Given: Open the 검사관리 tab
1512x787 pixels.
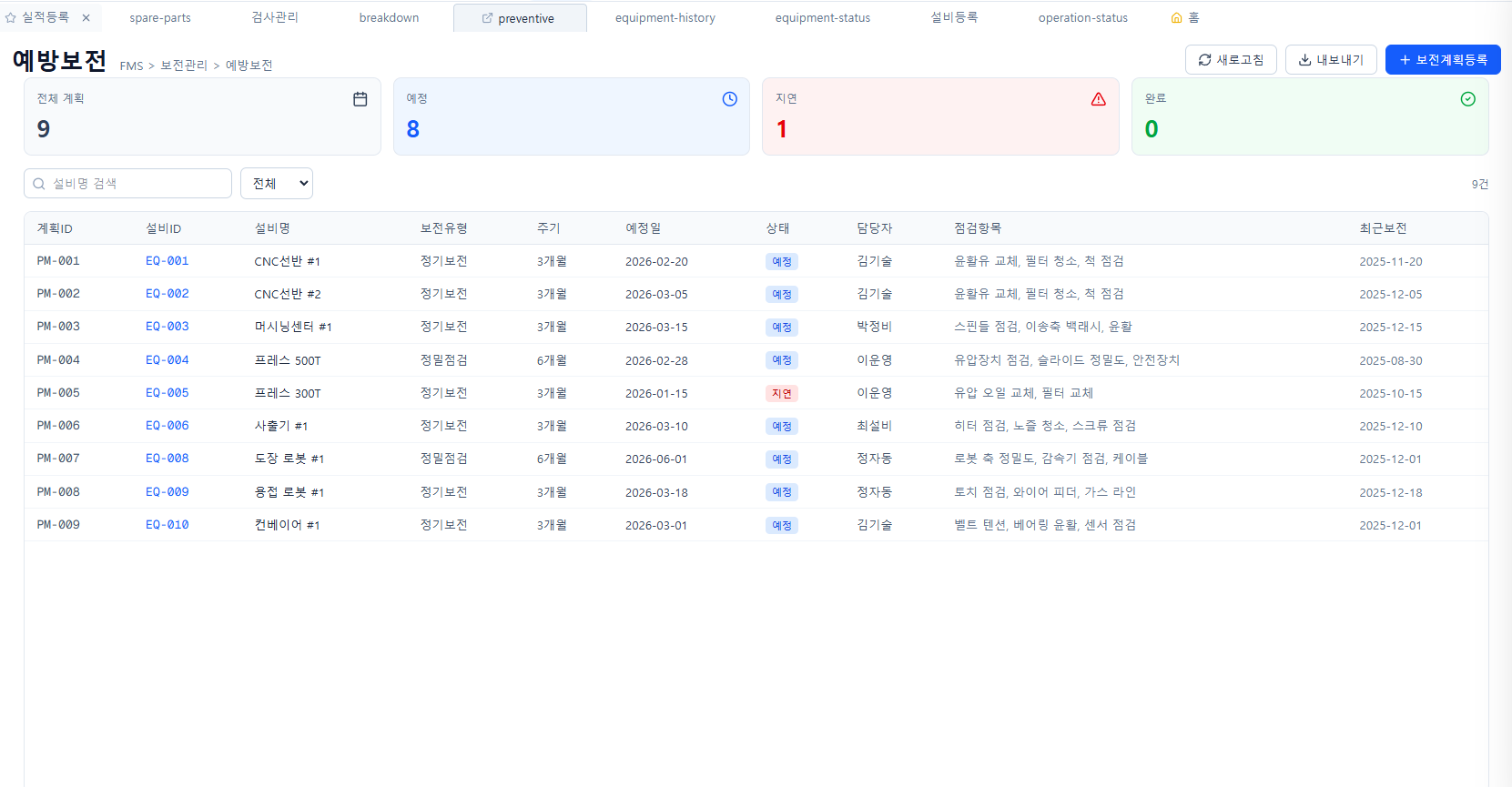Looking at the screenshot, I should coord(275,17).
